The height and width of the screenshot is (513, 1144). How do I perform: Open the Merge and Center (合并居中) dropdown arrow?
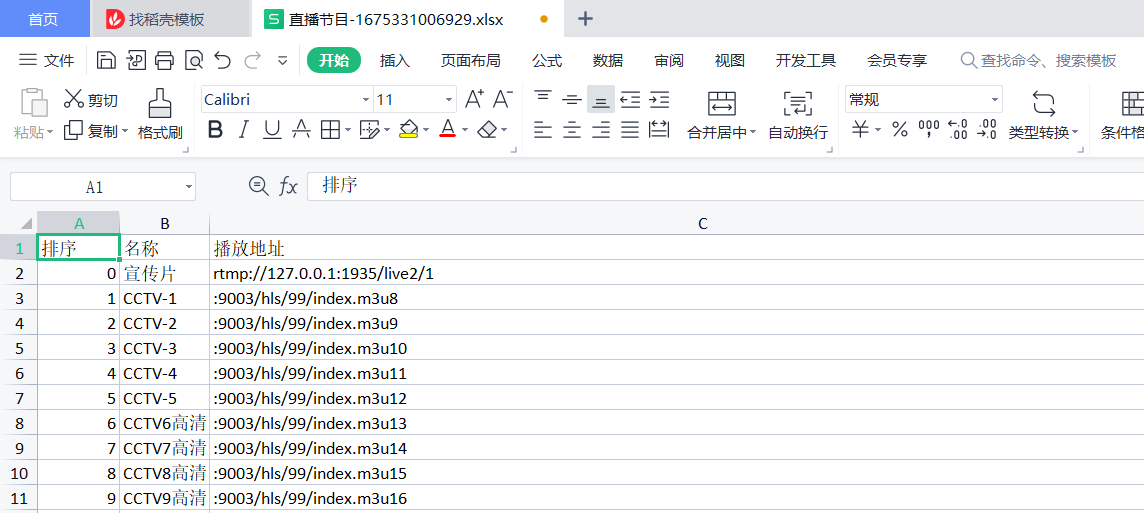(x=753, y=133)
